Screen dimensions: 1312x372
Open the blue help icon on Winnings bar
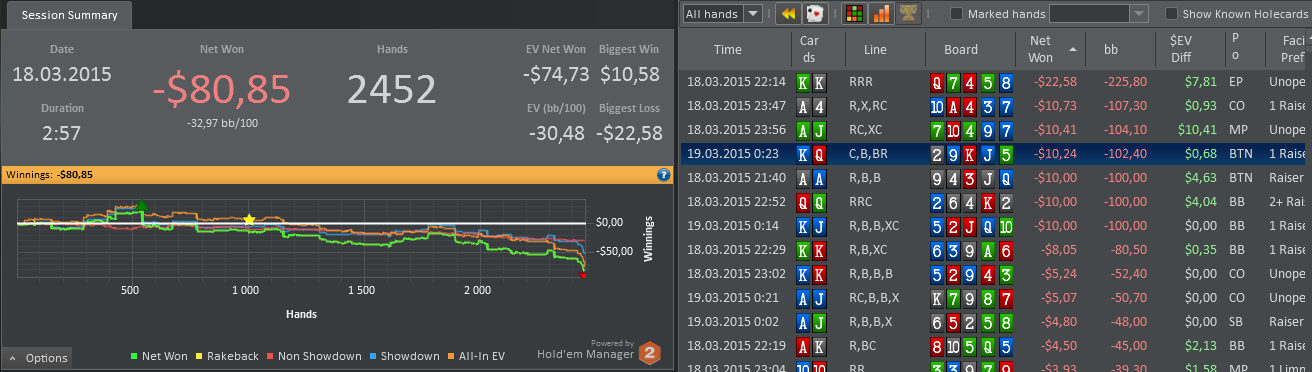663,174
